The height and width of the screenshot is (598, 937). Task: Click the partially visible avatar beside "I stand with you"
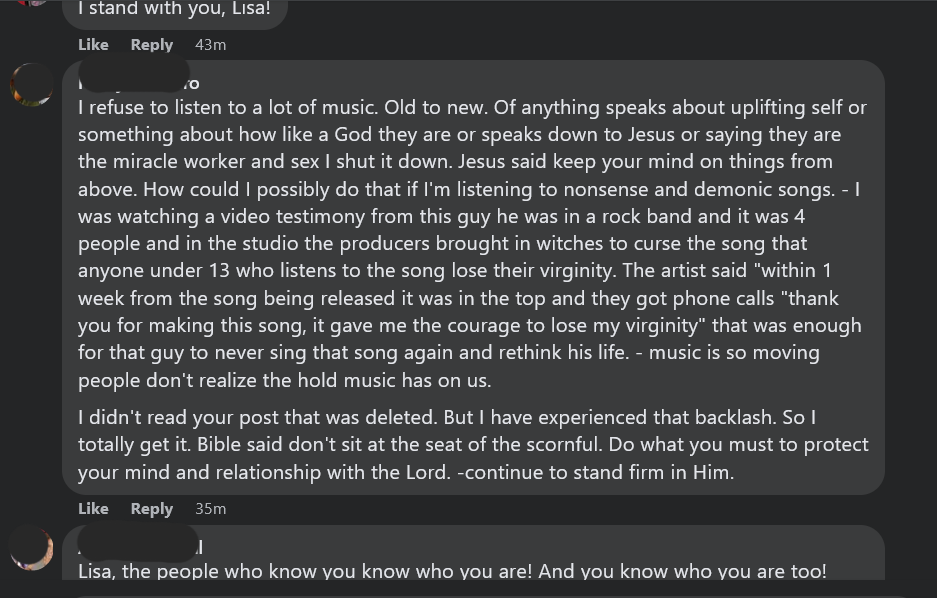pos(32,3)
